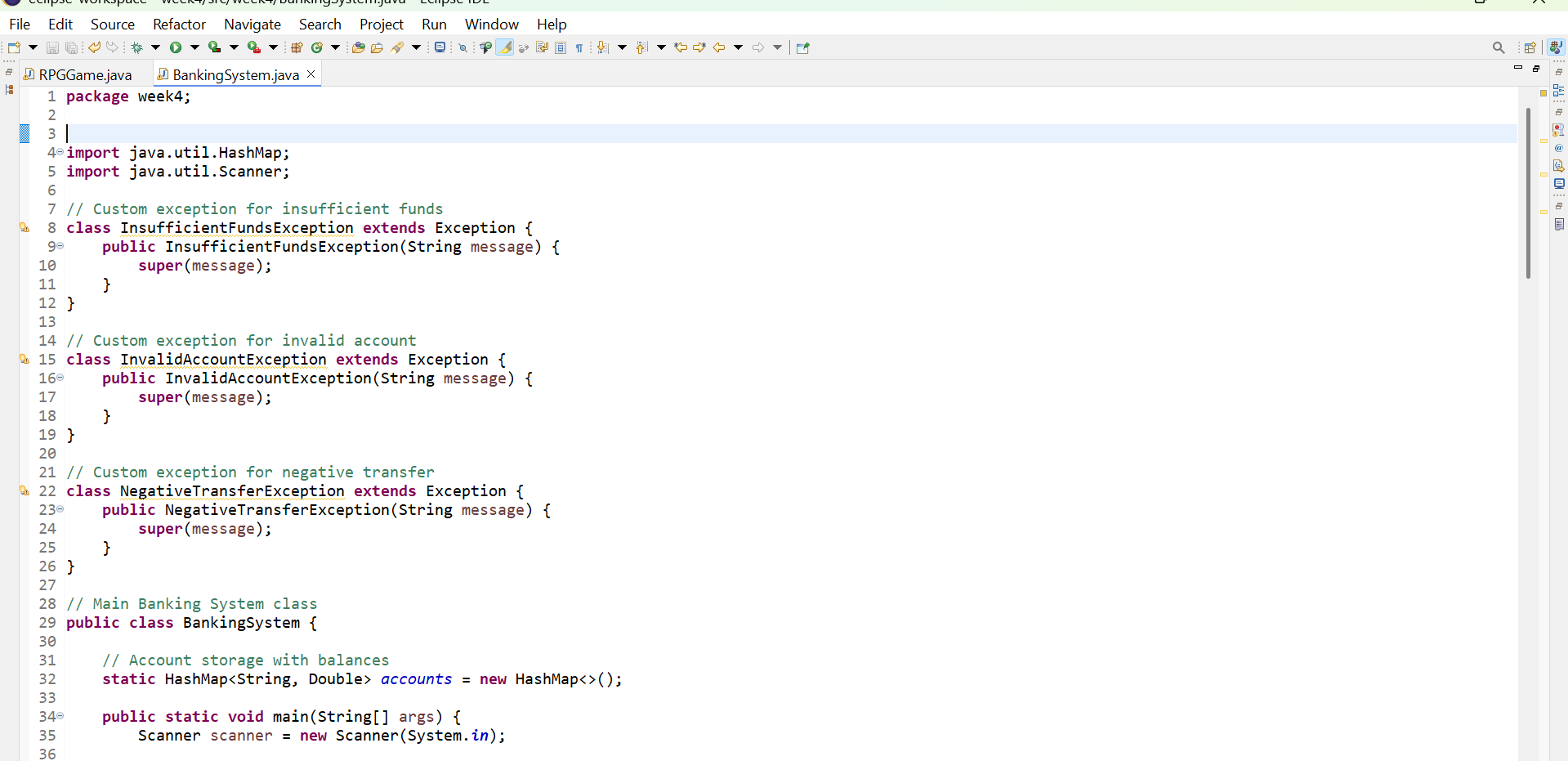Toggle Skip All Breakpoints

pos(462,48)
